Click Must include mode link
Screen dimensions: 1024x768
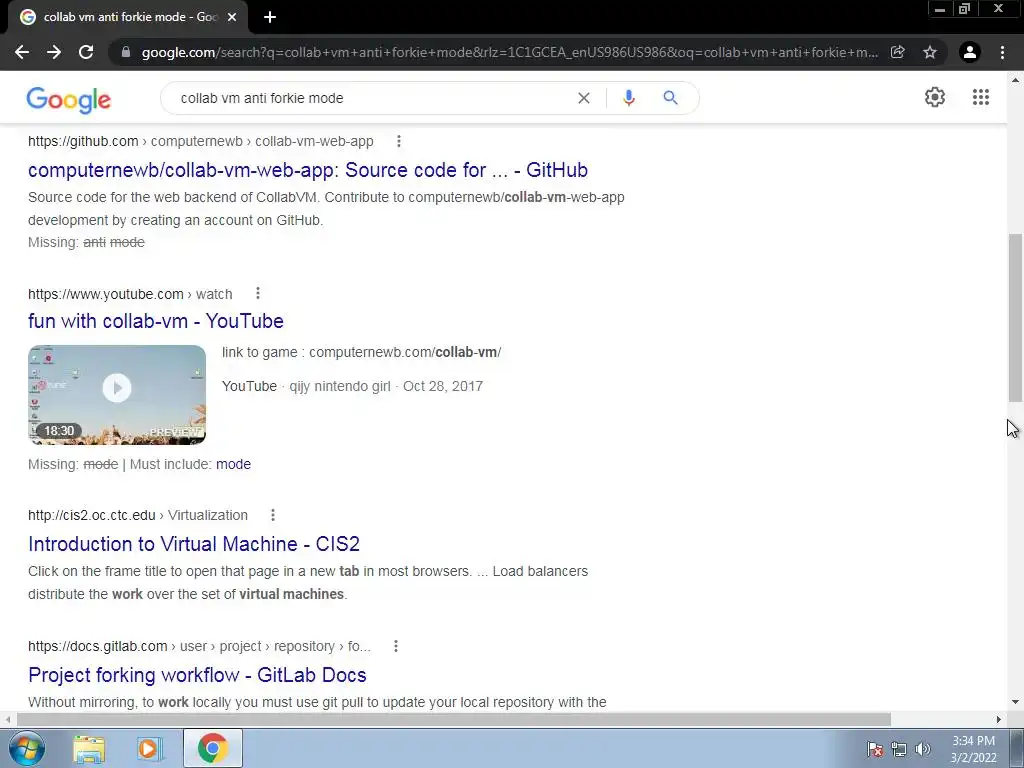pos(233,464)
